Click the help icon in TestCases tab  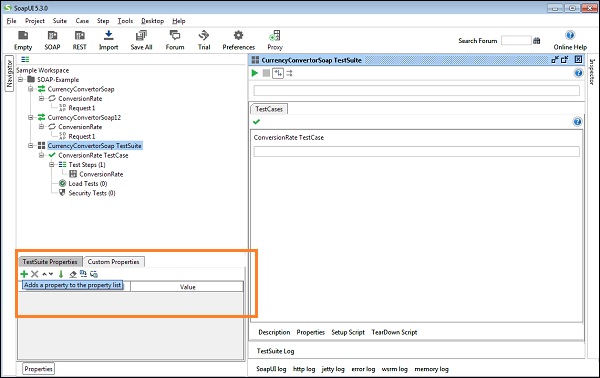(x=577, y=122)
